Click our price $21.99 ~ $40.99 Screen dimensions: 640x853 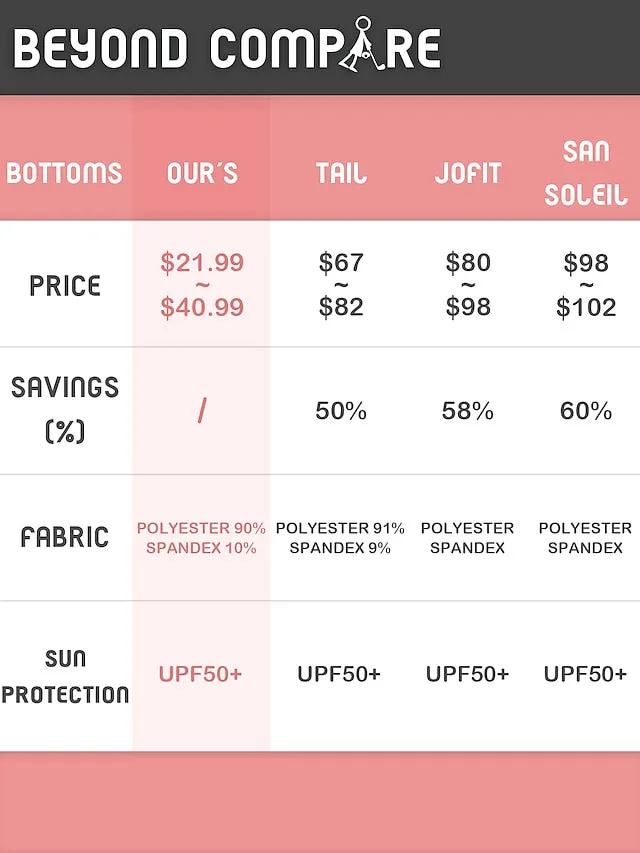tap(202, 285)
